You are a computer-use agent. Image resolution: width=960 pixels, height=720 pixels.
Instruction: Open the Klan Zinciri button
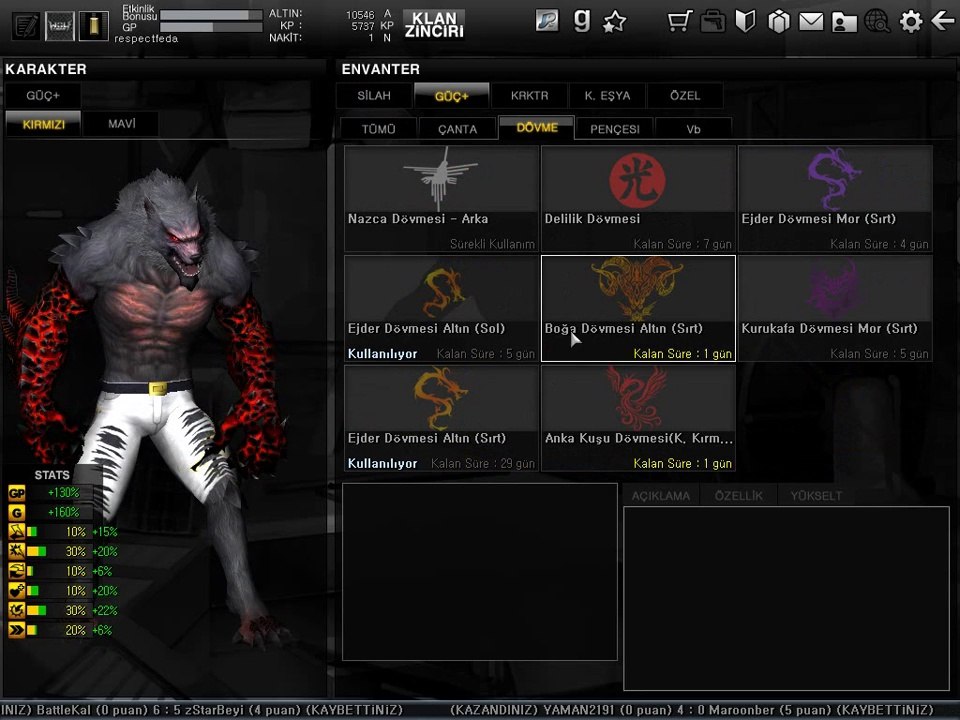(434, 24)
